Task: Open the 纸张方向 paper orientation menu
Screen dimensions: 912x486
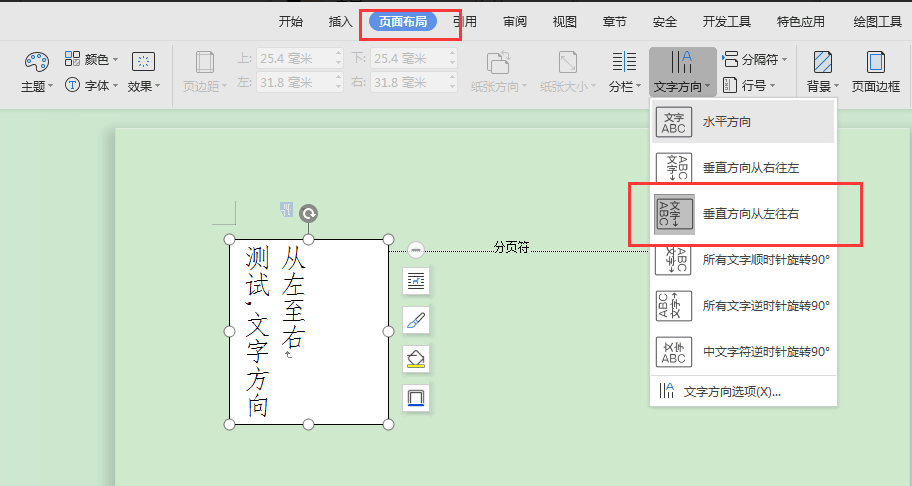Action: (x=498, y=72)
